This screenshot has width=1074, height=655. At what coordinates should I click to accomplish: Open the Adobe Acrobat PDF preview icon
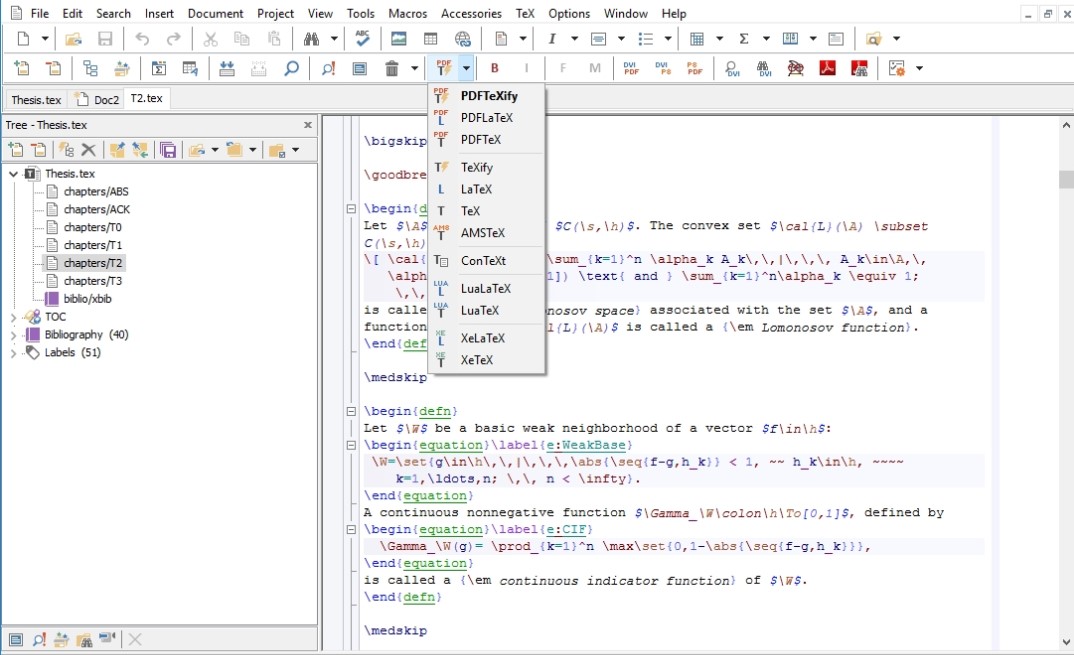coord(828,68)
